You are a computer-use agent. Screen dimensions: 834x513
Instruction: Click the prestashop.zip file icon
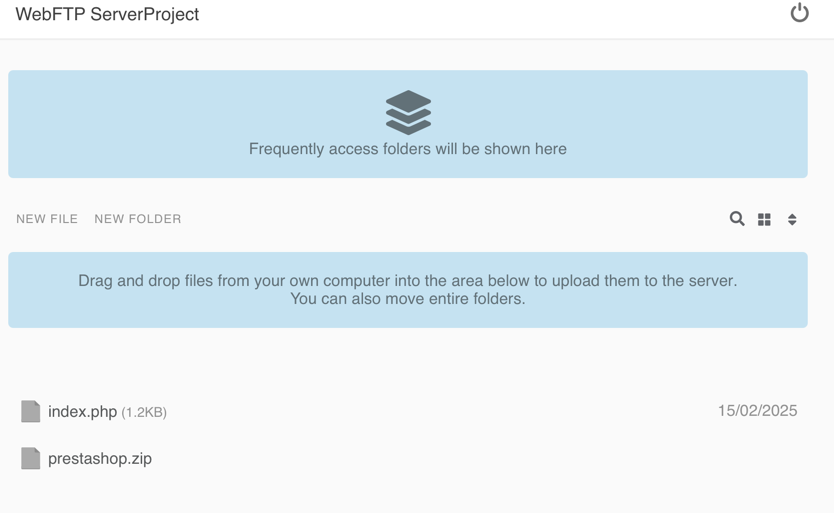click(31, 458)
